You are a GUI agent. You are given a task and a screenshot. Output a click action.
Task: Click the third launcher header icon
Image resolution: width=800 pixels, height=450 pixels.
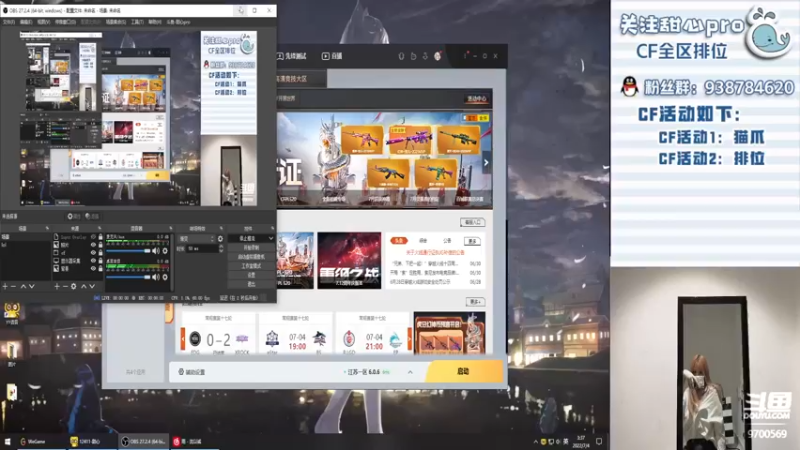click(425, 56)
